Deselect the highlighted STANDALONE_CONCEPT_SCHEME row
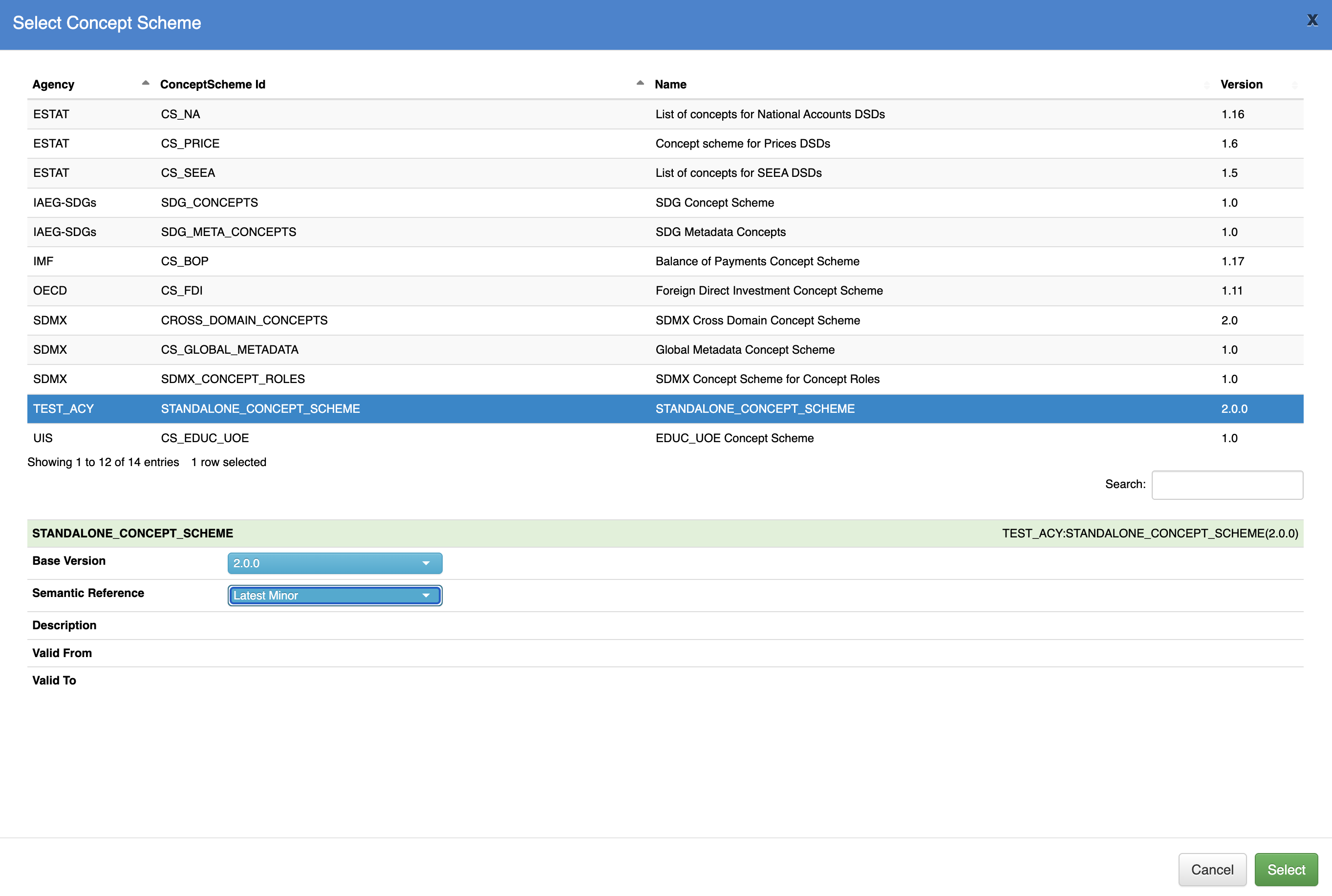 (x=665, y=408)
